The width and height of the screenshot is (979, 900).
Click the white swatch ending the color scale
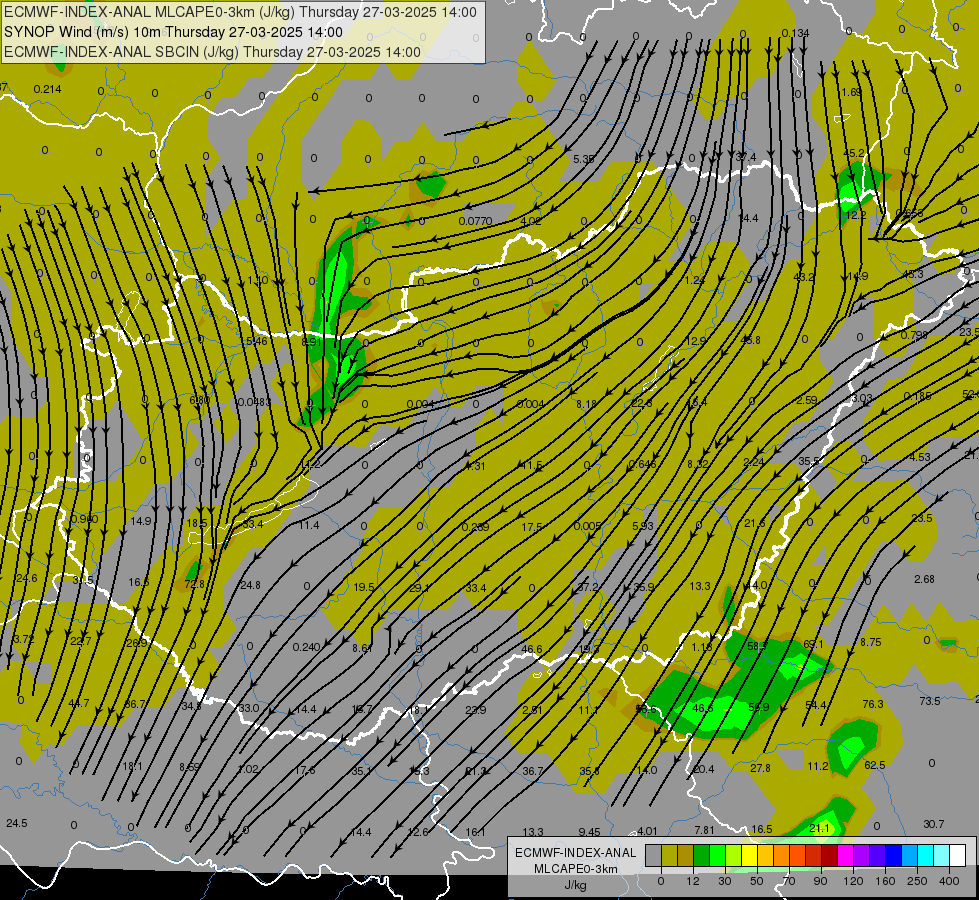[x=957, y=855]
